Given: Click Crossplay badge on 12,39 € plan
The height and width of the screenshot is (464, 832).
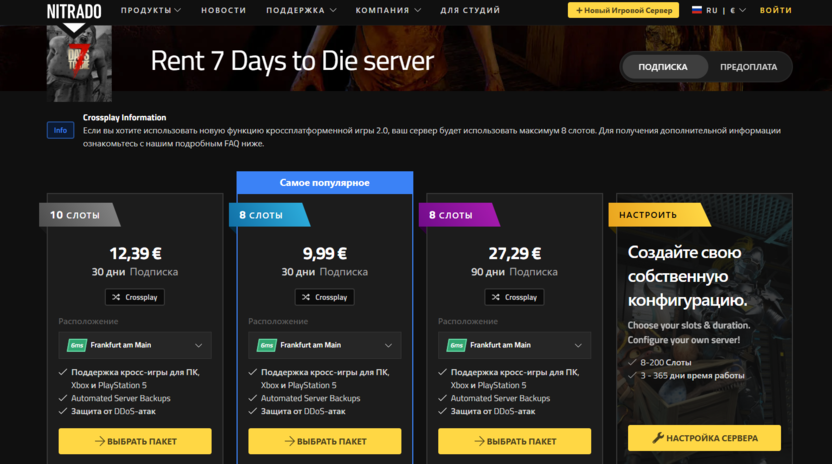Looking at the screenshot, I should tap(135, 297).
